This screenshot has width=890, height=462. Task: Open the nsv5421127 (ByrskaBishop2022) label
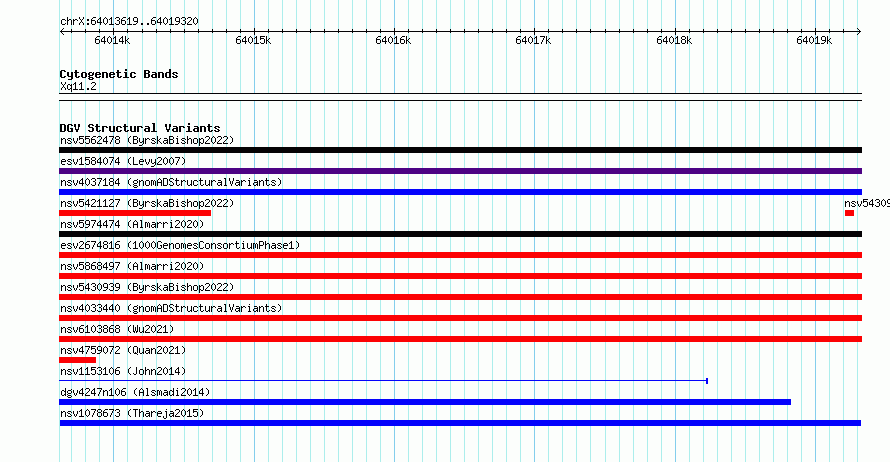[x=147, y=203]
